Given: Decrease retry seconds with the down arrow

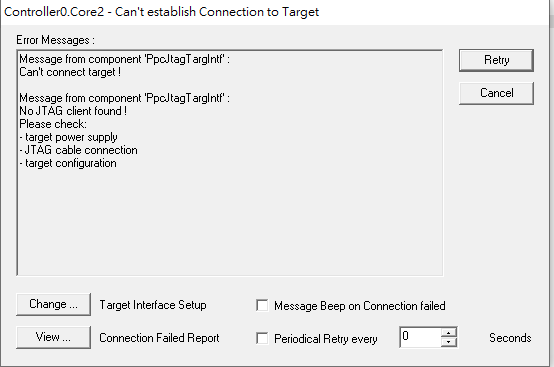Looking at the screenshot, I should 449,342.
